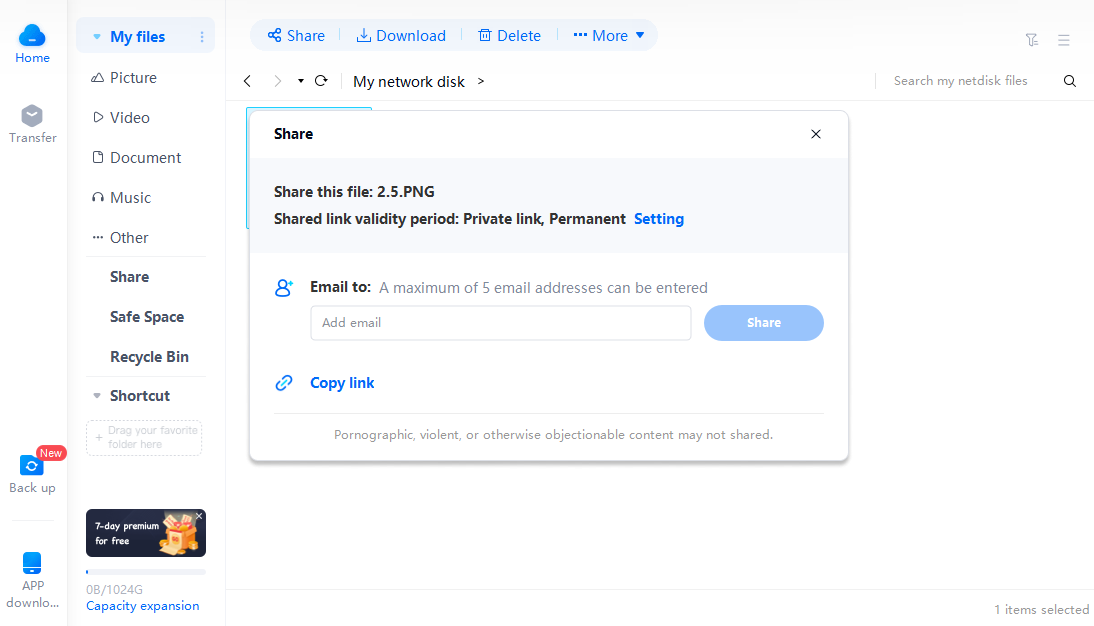Click the Download toolbar button
This screenshot has width=1094, height=626.
[x=401, y=36]
